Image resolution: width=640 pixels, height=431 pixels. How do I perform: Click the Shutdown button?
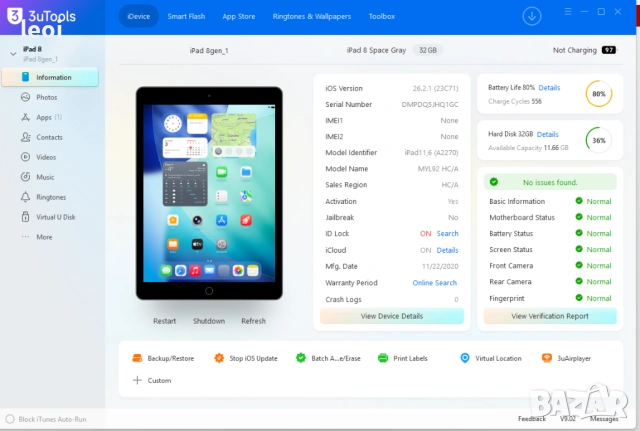click(209, 321)
